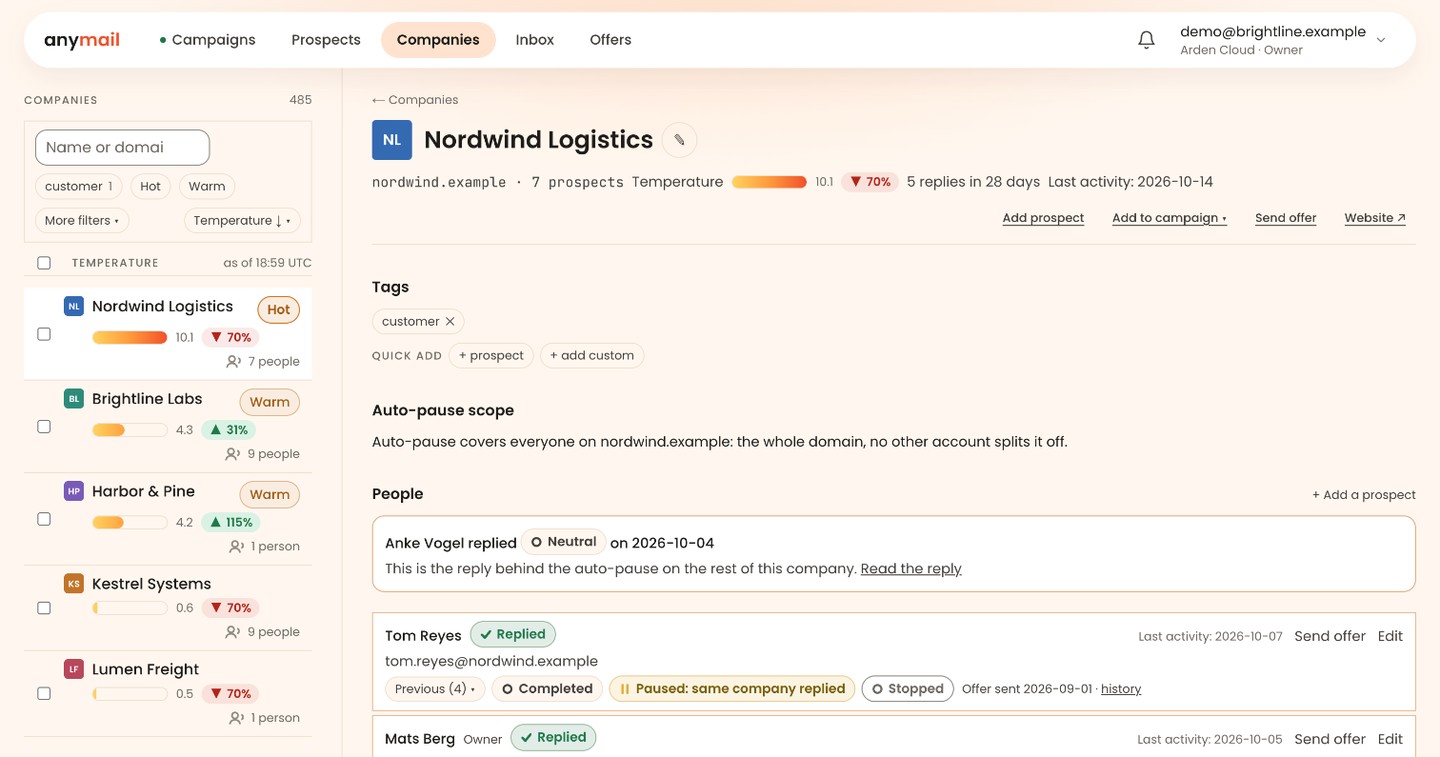This screenshot has height=757, width=1440.
Task: Click the customer filter chip
Action: (79, 186)
